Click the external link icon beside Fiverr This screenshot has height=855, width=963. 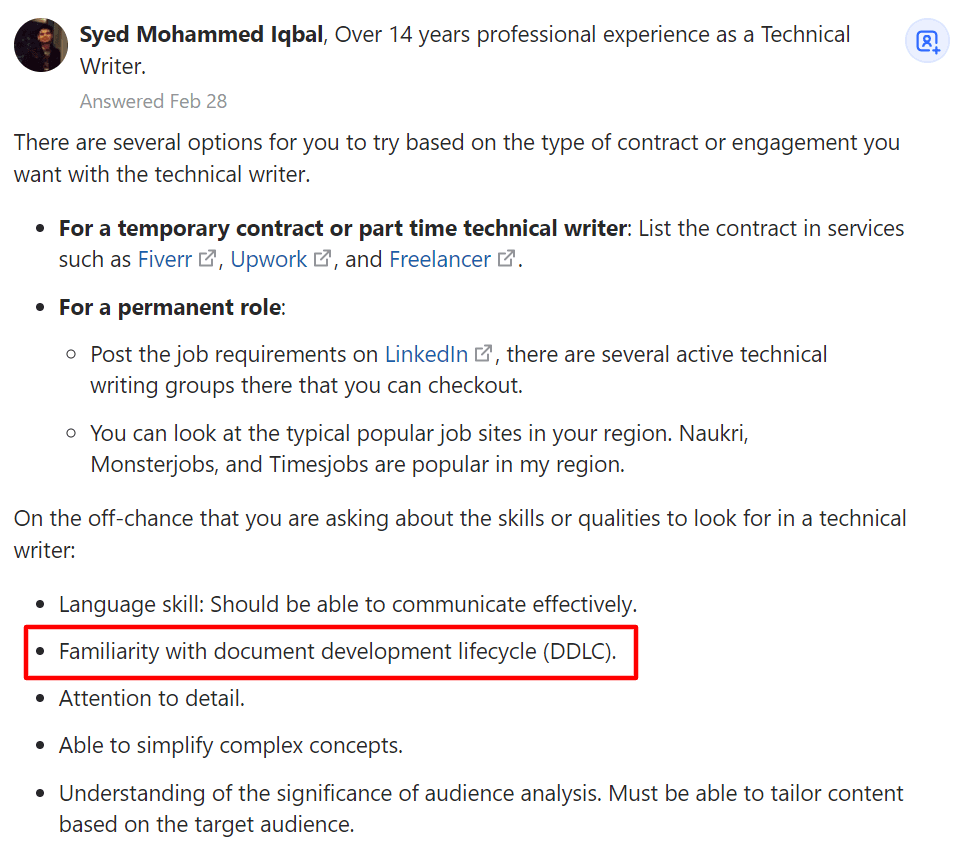tap(208, 259)
